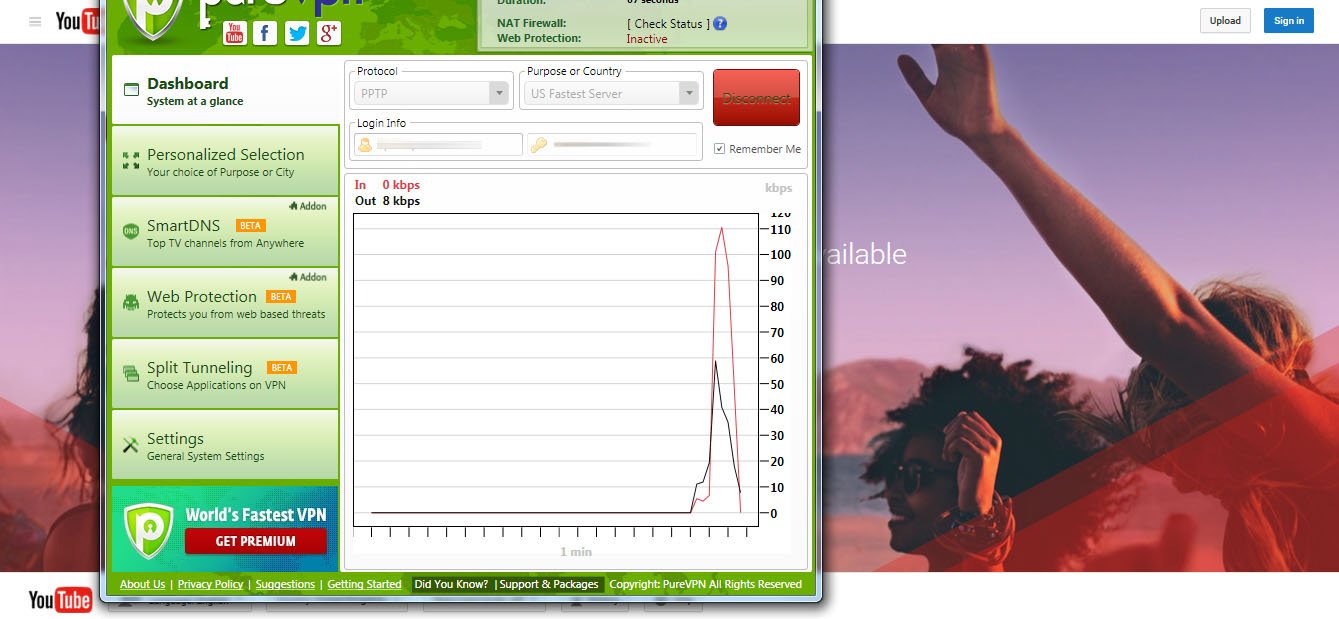Click the World's Fastest VPN shield logo
The image size is (1339, 619).
coord(149,530)
